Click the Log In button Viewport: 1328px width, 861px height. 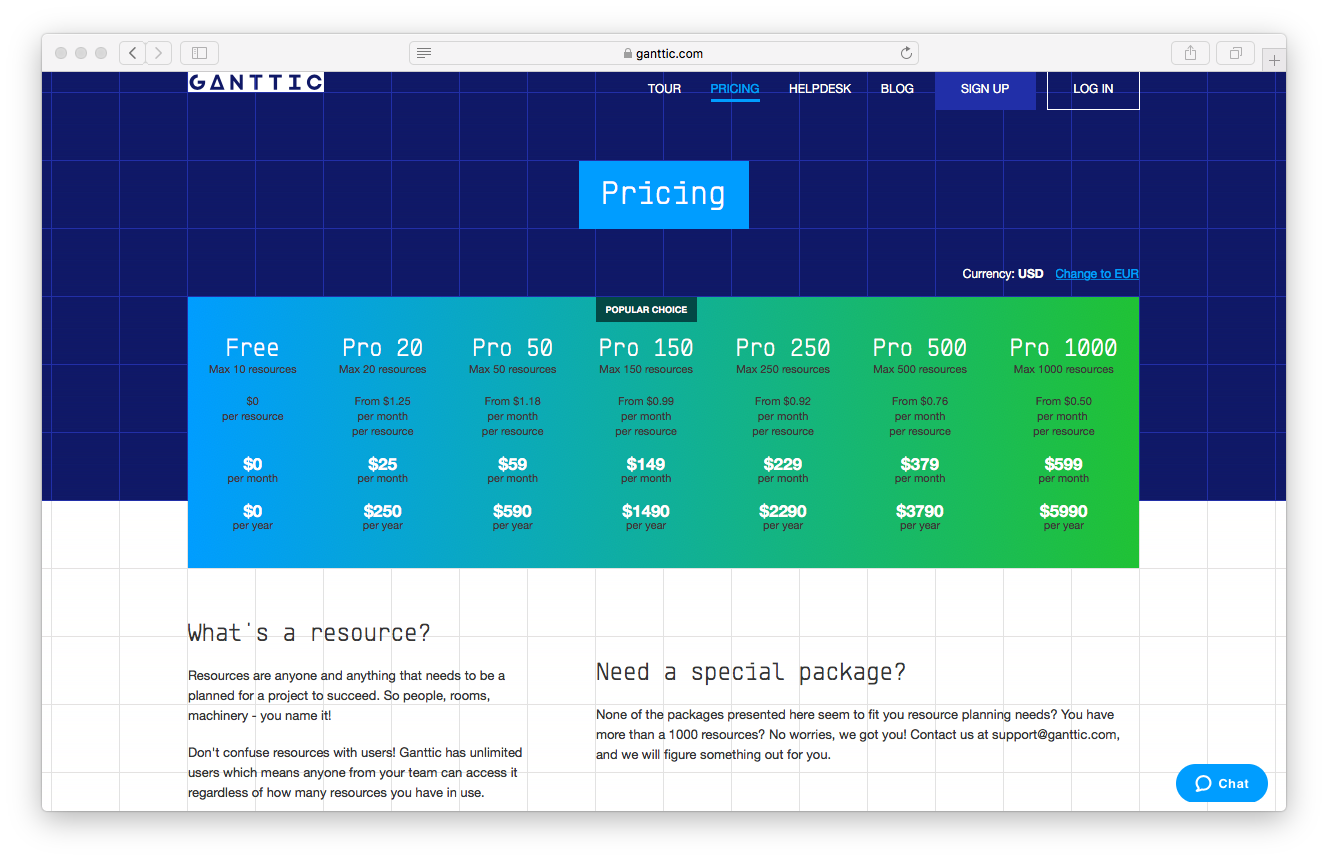click(1093, 89)
